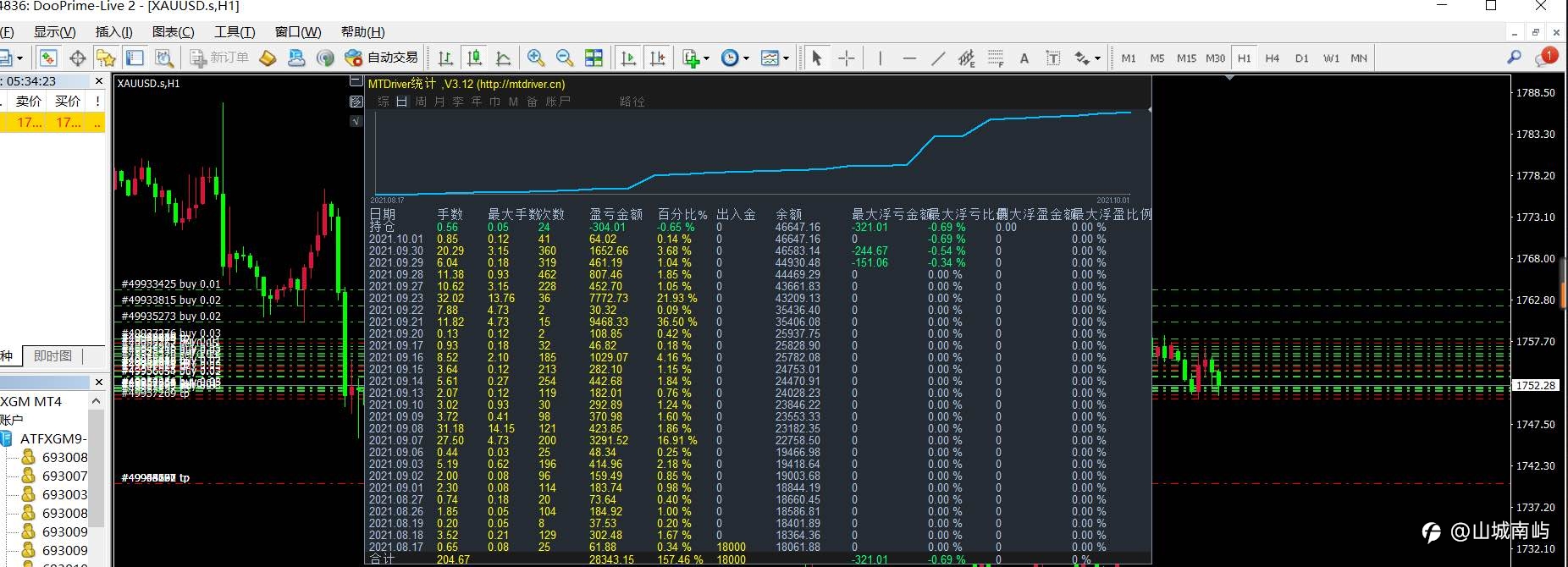This screenshot has height=567, width=1568.
Task: Switch to M30 timeframe
Action: [x=1215, y=58]
